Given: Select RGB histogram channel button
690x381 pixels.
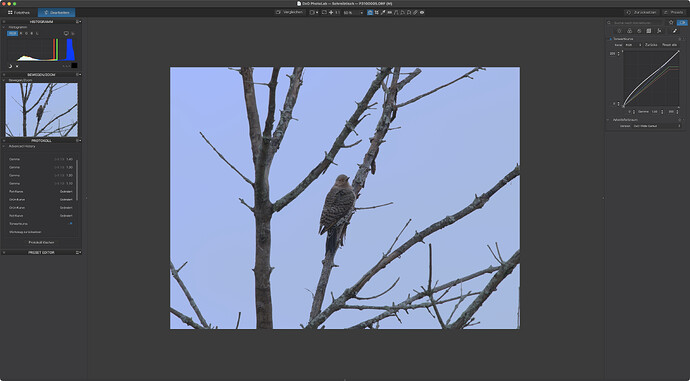Looking at the screenshot, I should 12,33.
